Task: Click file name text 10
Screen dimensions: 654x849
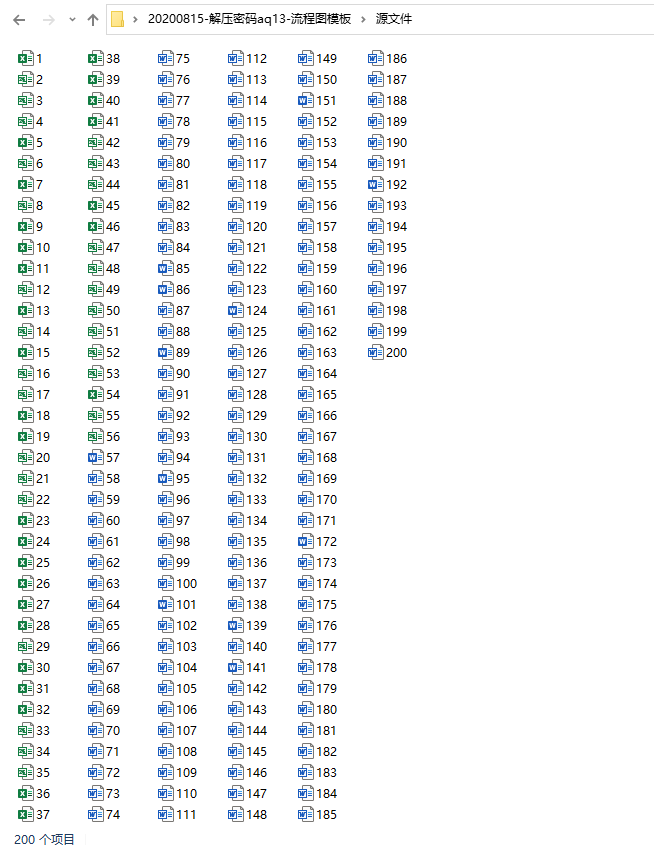Action: click(x=43, y=247)
